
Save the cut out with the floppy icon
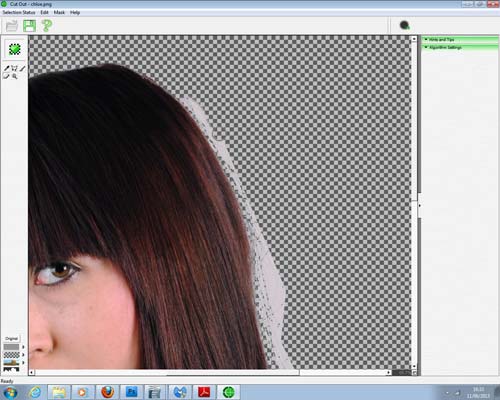pos(29,26)
